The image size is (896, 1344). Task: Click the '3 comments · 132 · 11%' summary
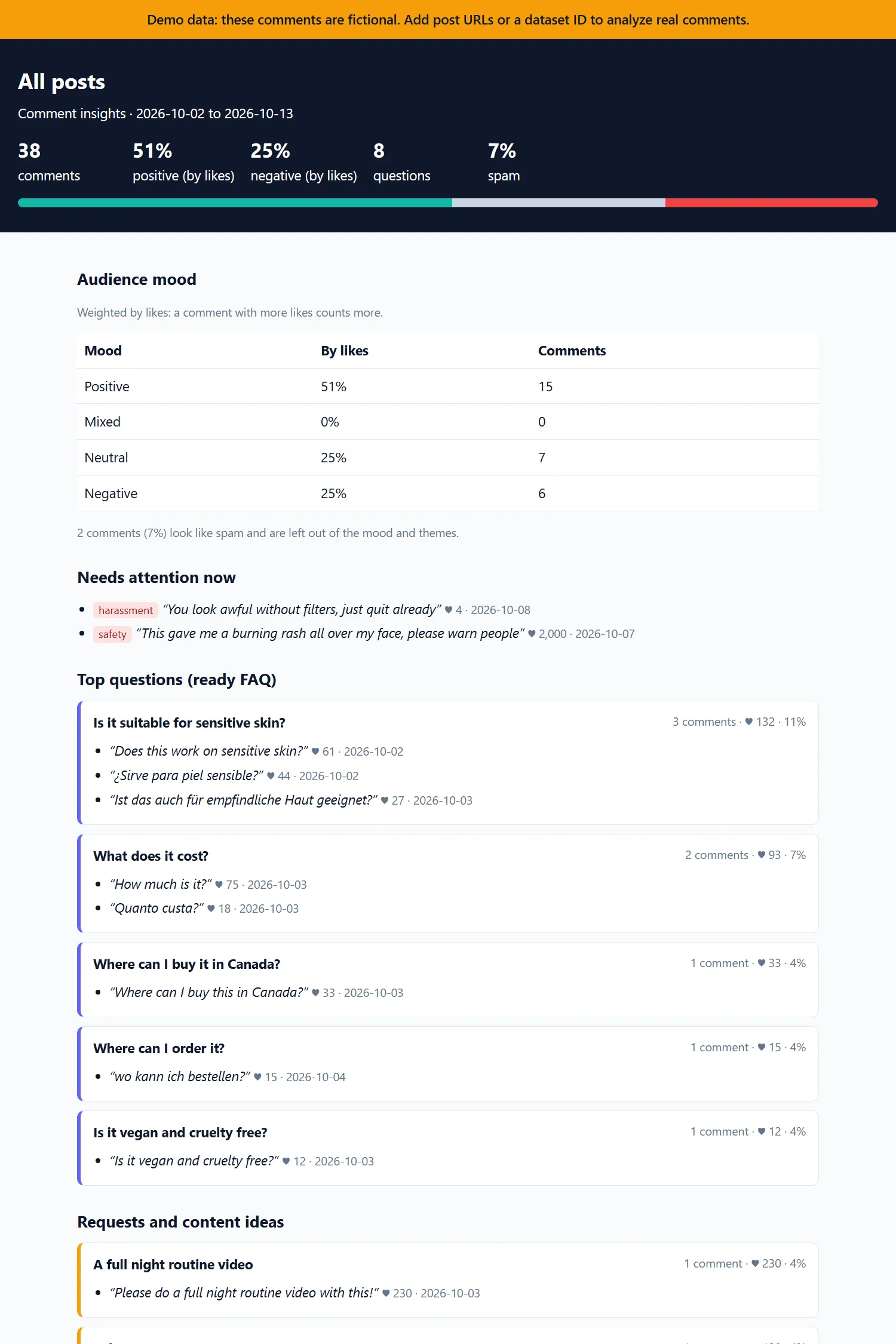[739, 722]
